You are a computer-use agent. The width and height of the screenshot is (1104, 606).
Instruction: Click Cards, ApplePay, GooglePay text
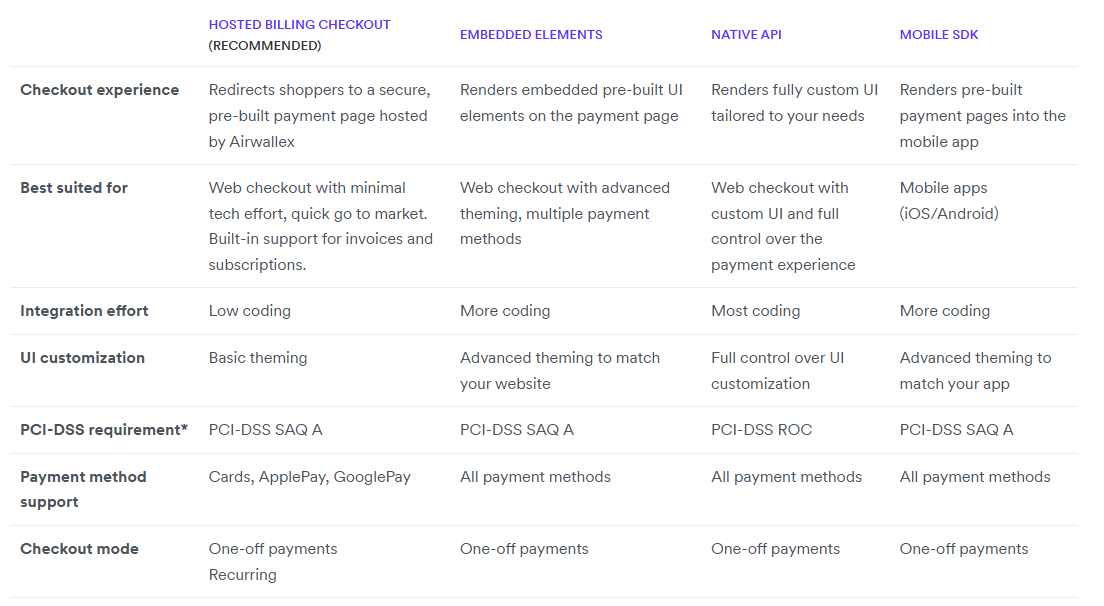coord(309,477)
